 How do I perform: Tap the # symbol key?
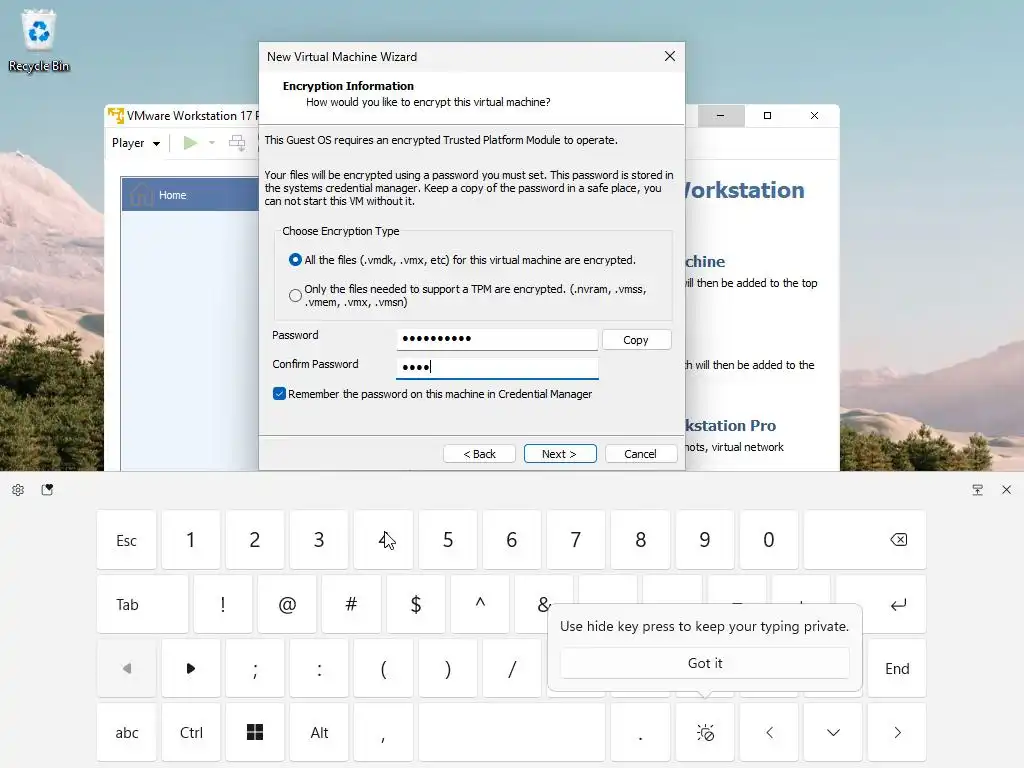[x=351, y=604]
